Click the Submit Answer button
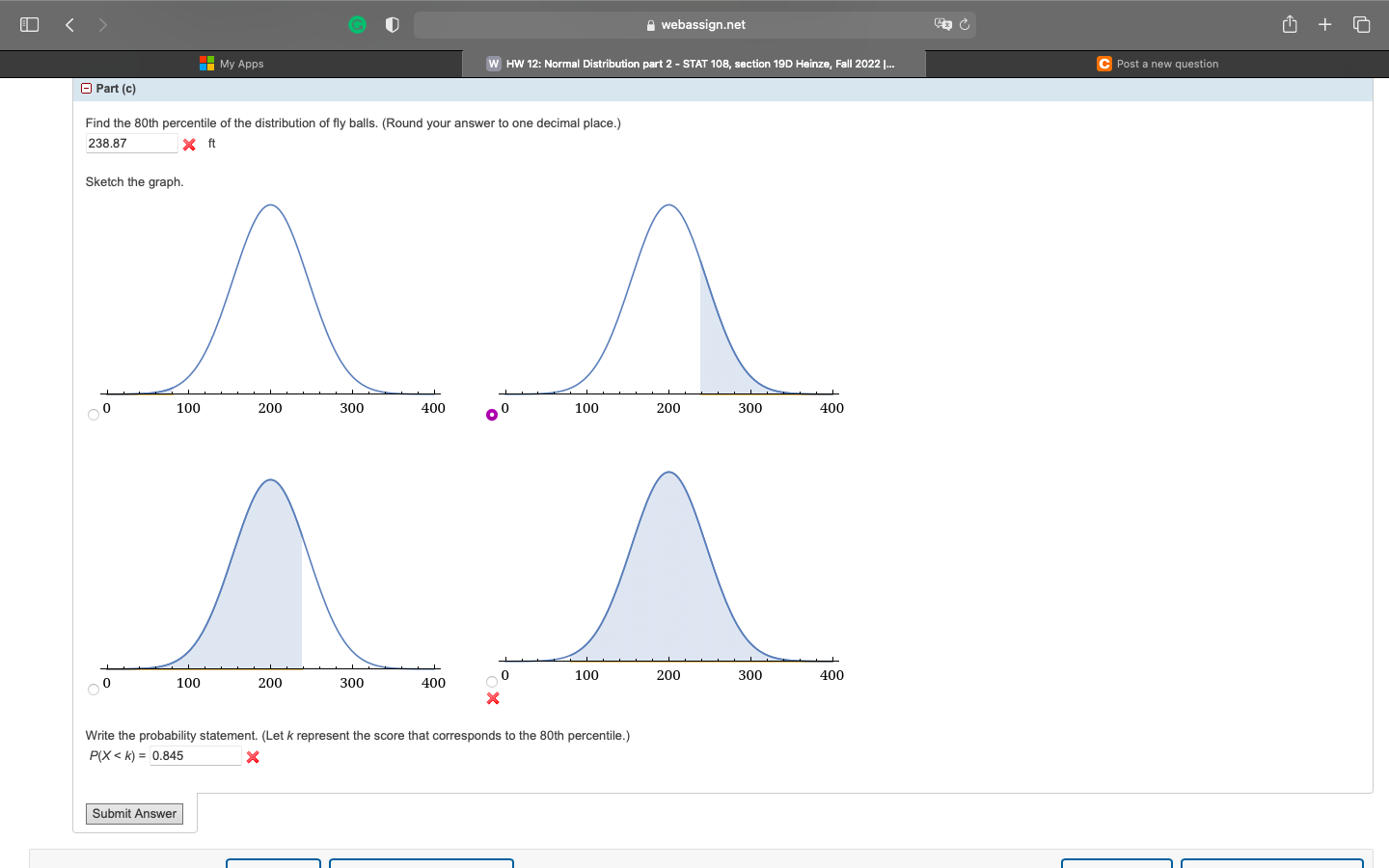Screen dimensions: 1389x868 (134, 814)
